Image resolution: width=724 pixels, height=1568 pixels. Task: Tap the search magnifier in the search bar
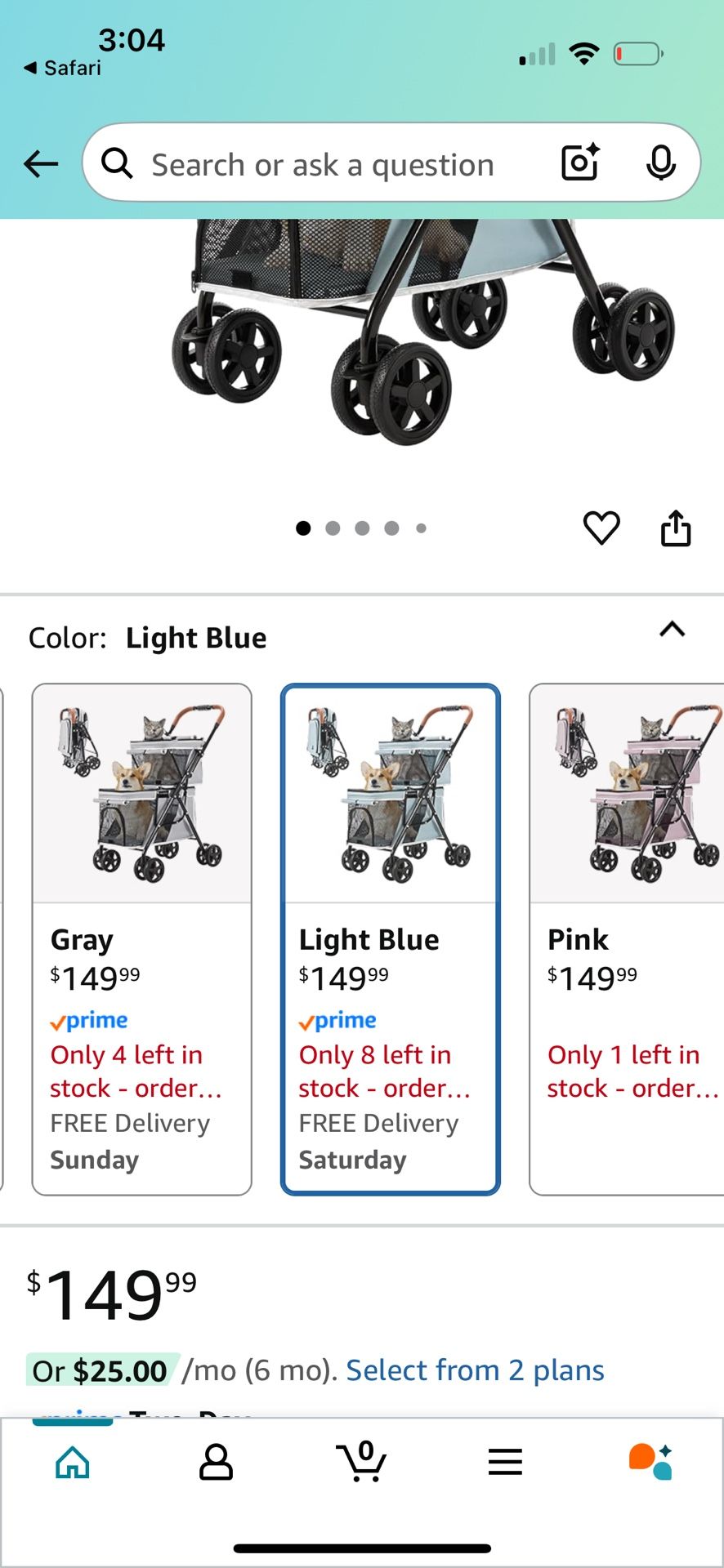pos(116,163)
